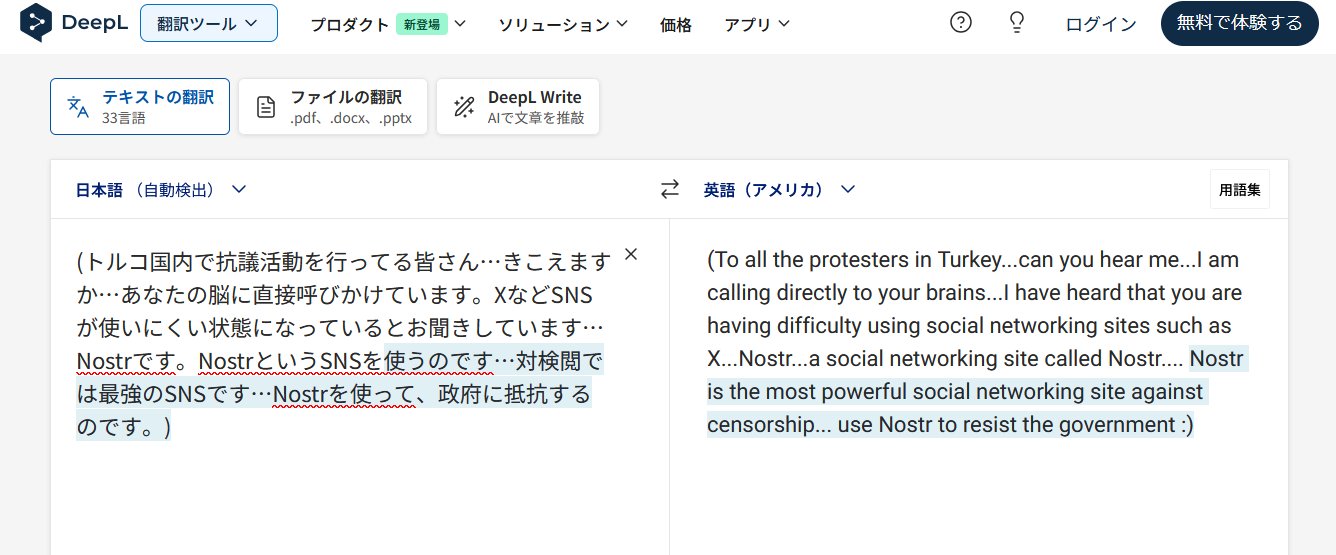Open the 価格 page
The height and width of the screenshot is (555, 1336).
tap(676, 24)
